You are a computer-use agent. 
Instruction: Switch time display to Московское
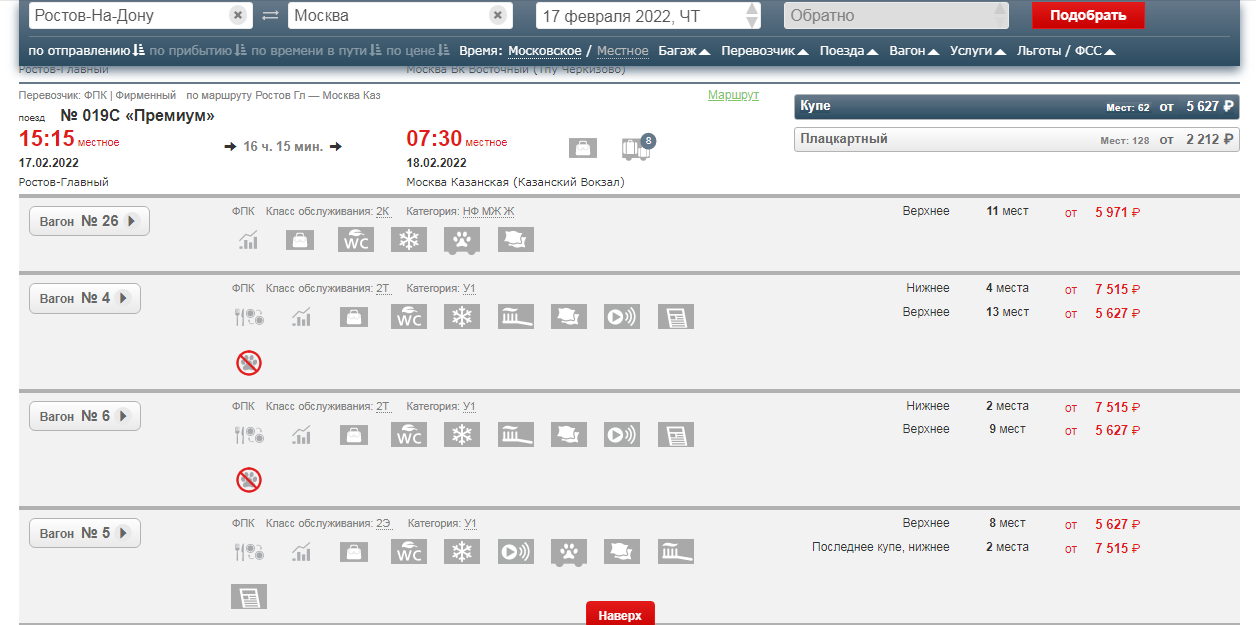544,51
